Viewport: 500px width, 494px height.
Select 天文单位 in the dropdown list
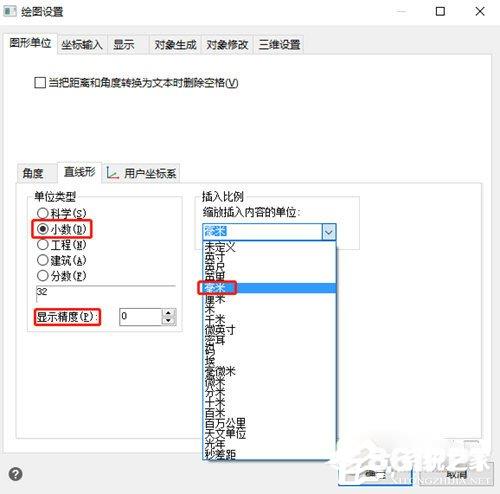click(269, 433)
